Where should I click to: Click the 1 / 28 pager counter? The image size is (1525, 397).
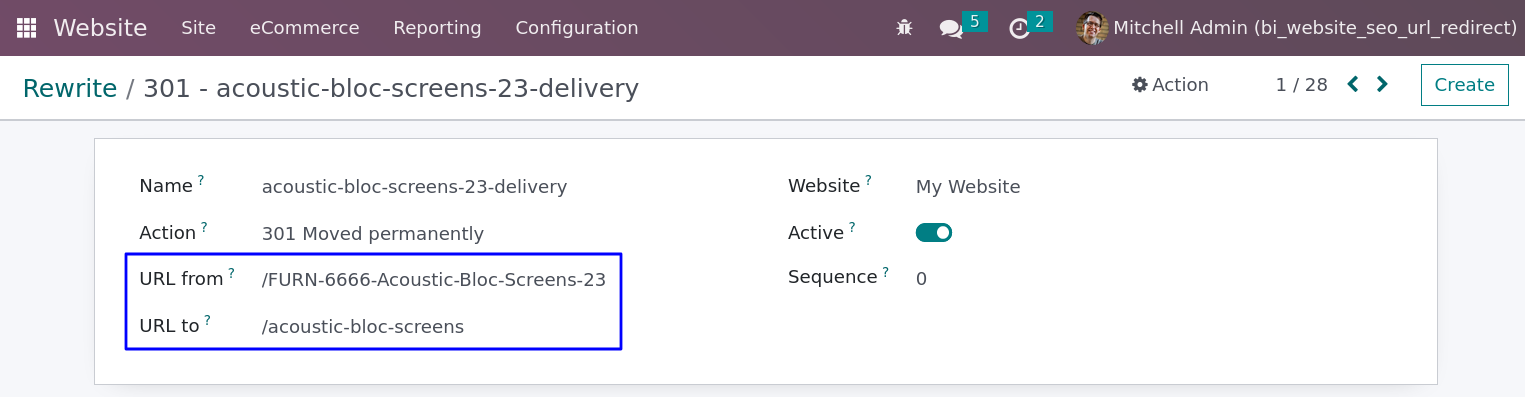1302,85
